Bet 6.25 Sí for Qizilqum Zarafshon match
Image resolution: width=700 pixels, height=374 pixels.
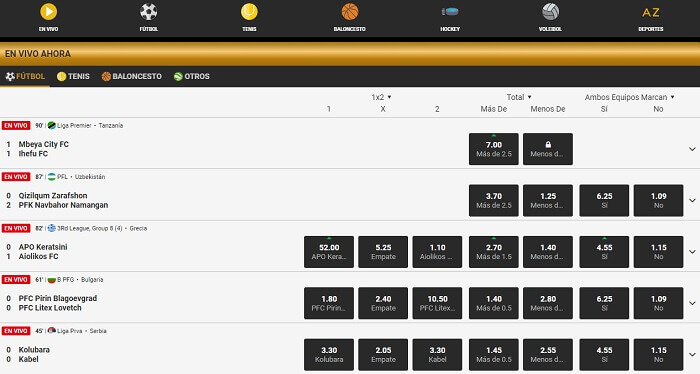(604, 200)
